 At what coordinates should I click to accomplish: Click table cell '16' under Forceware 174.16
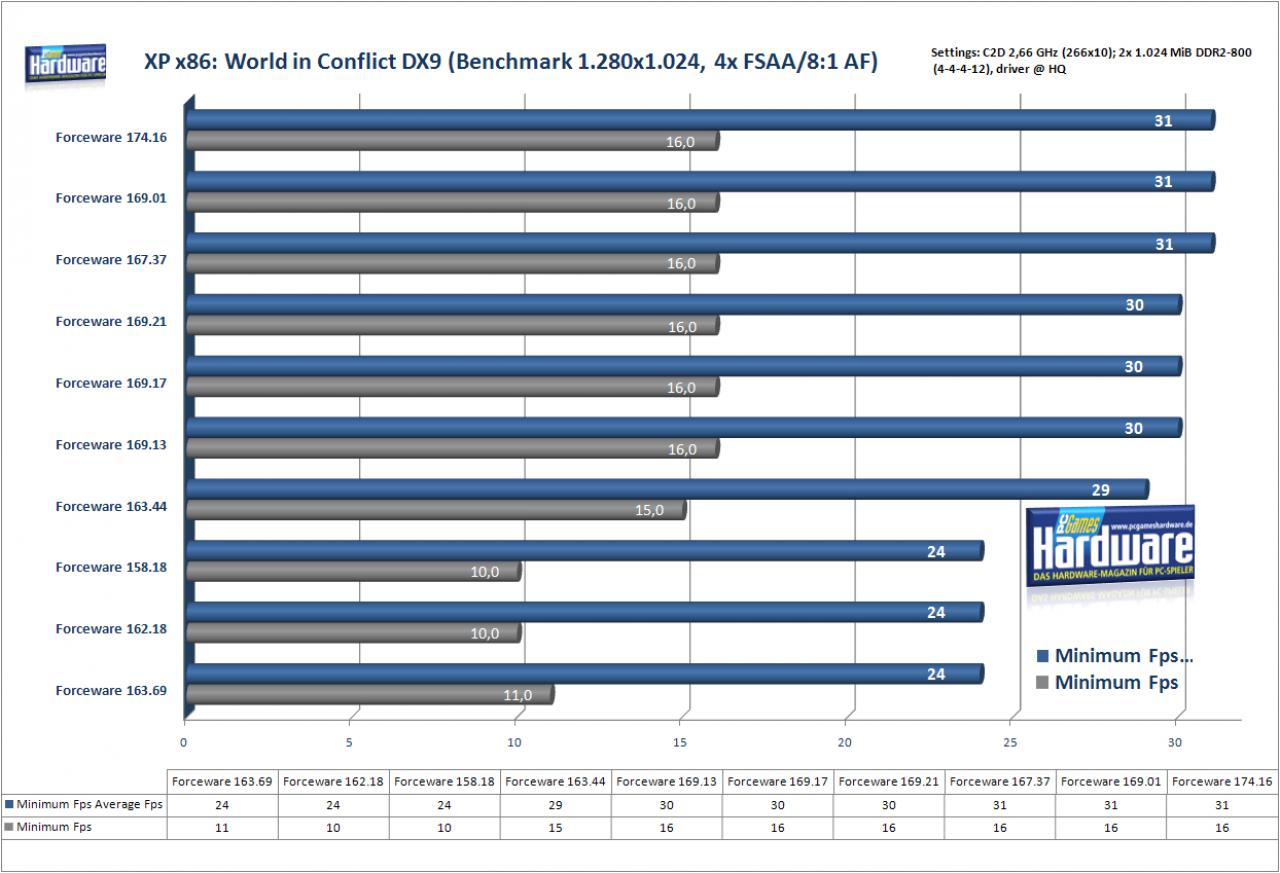point(1224,828)
